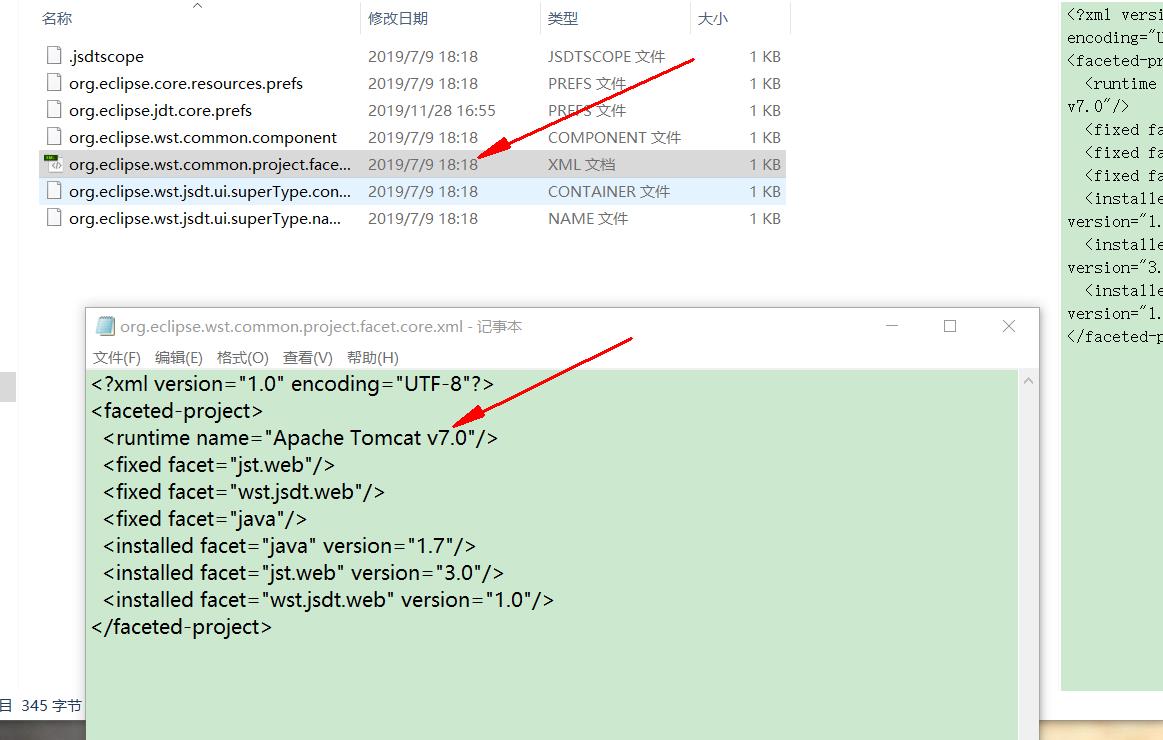Click the JSDTSCOPE 文件 type cell

point(607,56)
